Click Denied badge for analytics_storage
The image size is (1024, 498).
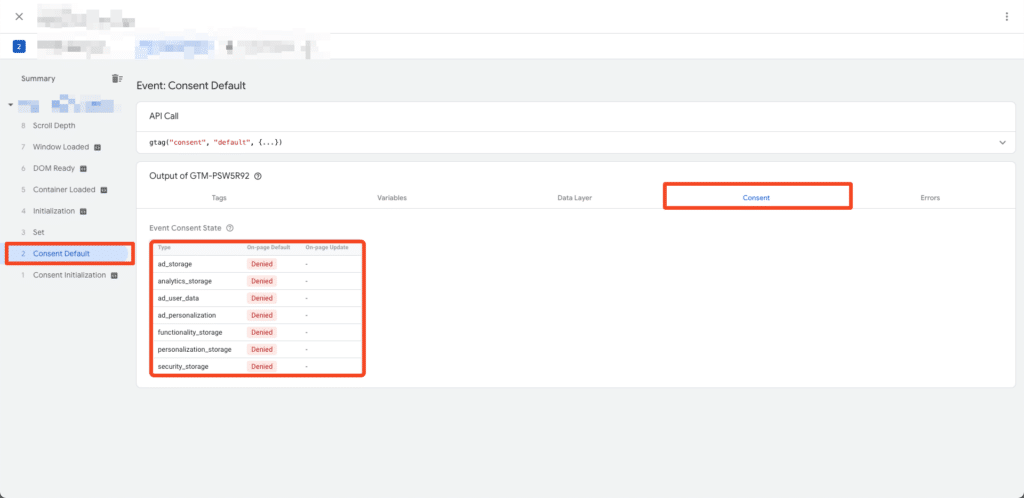(x=262, y=281)
